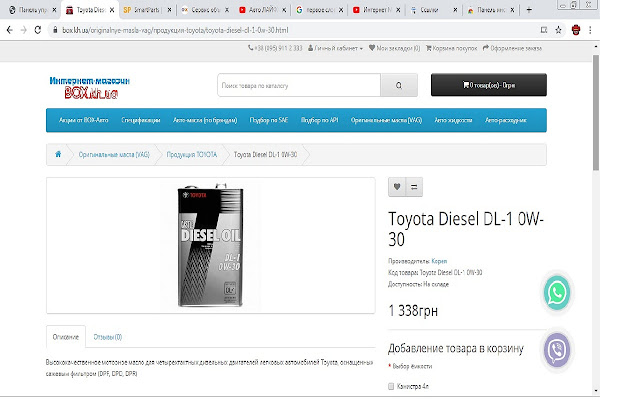Screen dimensions: 640x400
Task: Add product to wishlist with heart button
Action: 397,187
